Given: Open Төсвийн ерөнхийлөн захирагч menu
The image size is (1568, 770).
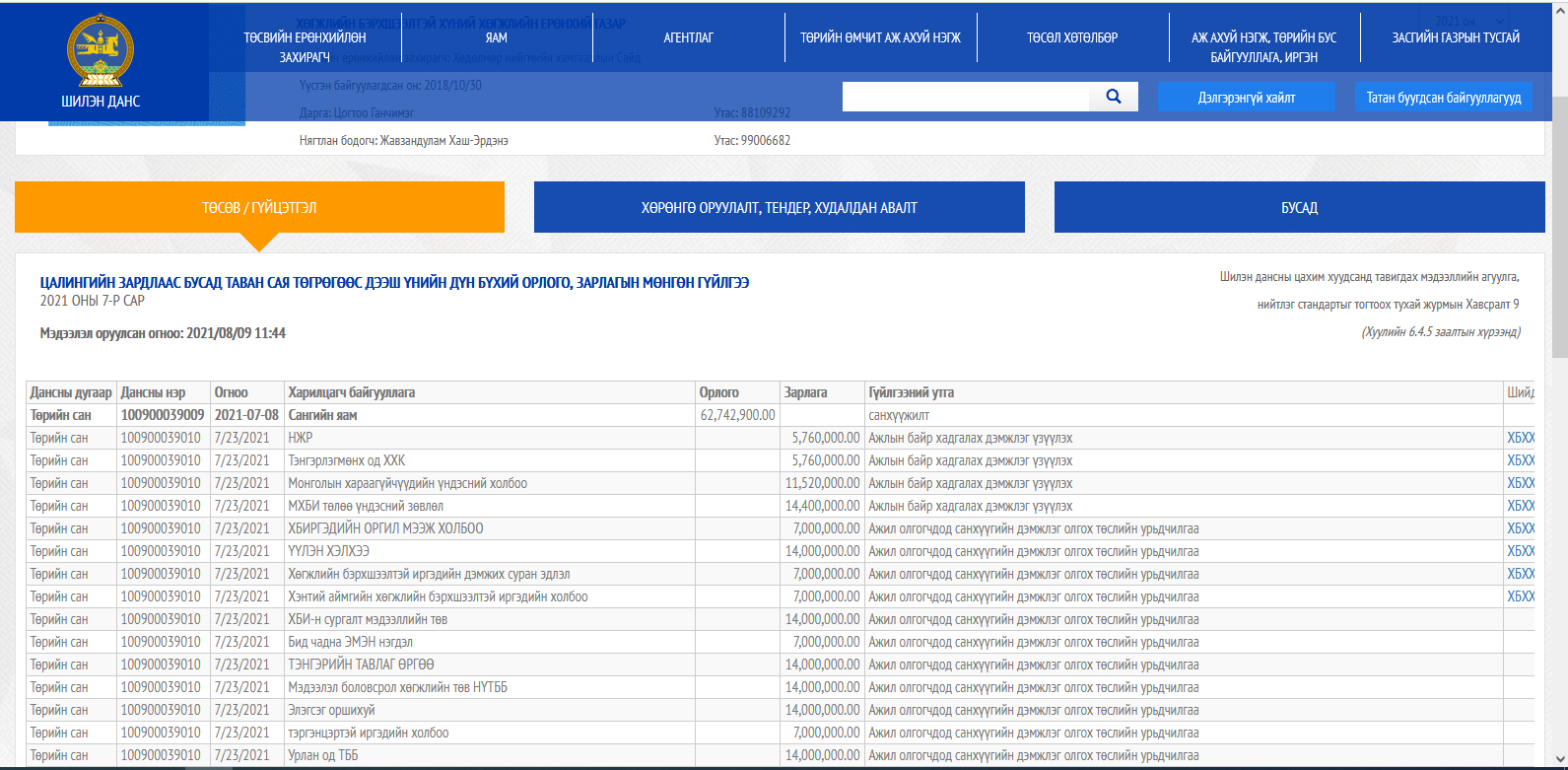Looking at the screenshot, I should click(305, 47).
